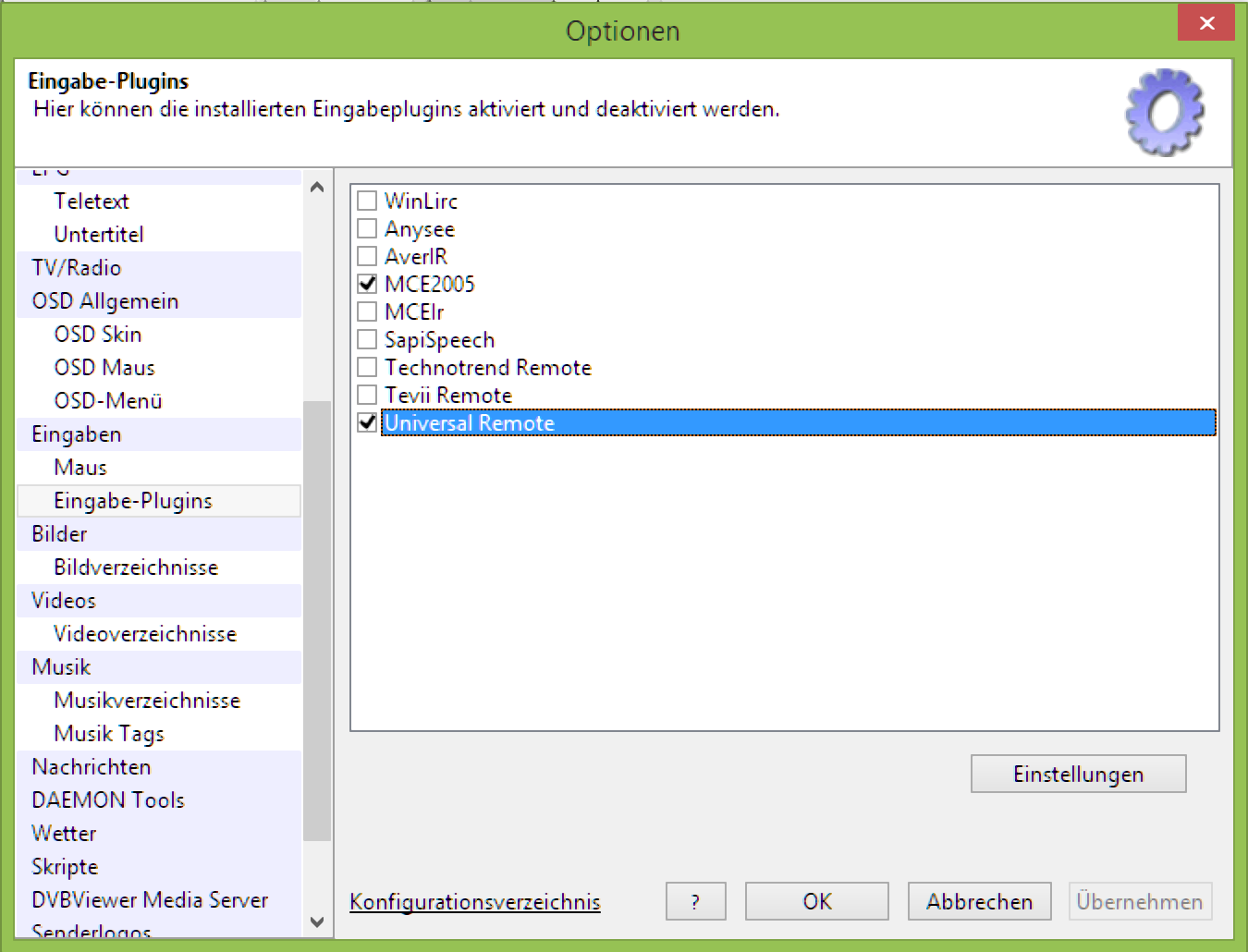Select the Anysee plugin name
This screenshot has height=952, width=1248.
[420, 229]
